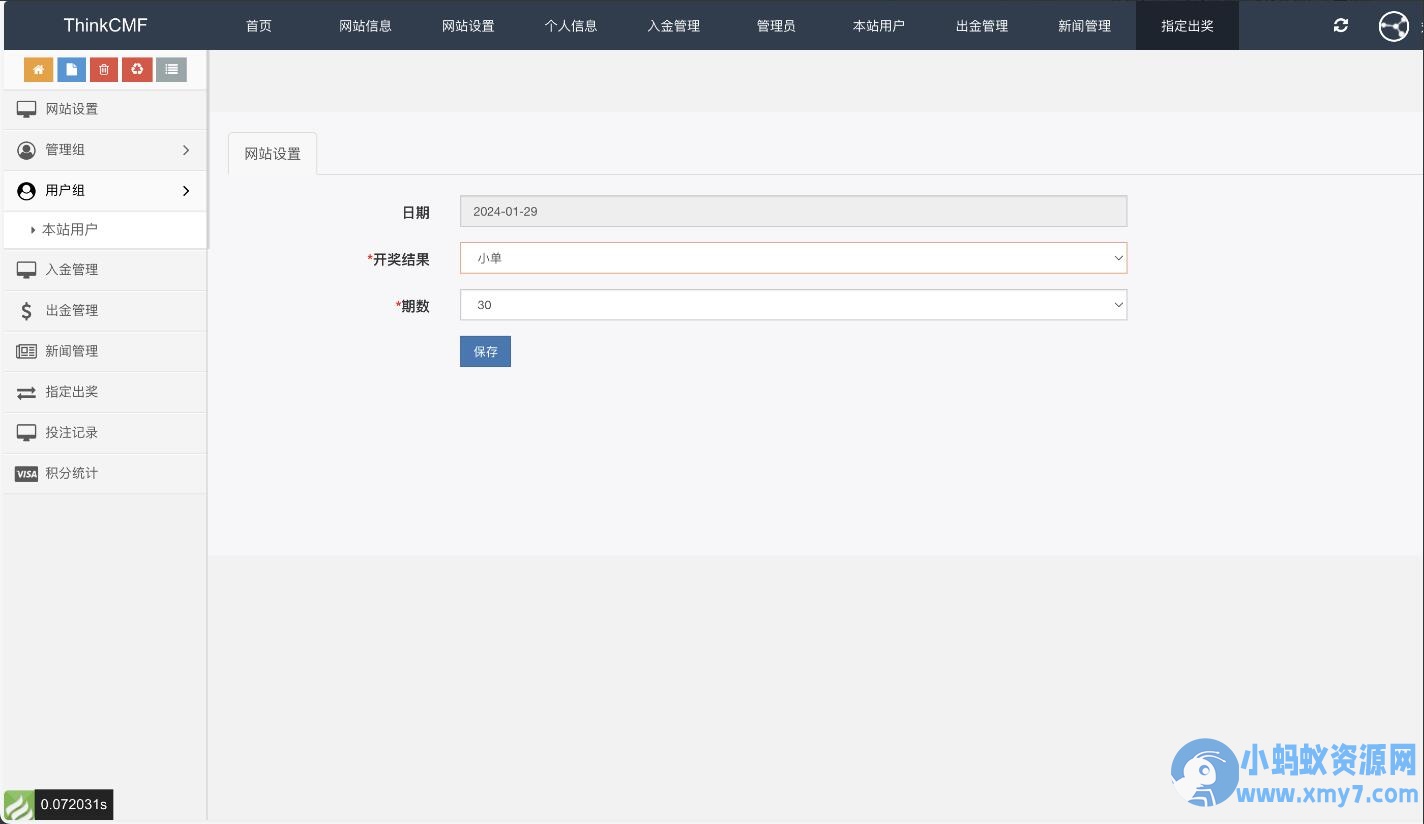
Task: Open the 期数 dropdown showing 30
Action: pyautogui.click(x=793, y=305)
